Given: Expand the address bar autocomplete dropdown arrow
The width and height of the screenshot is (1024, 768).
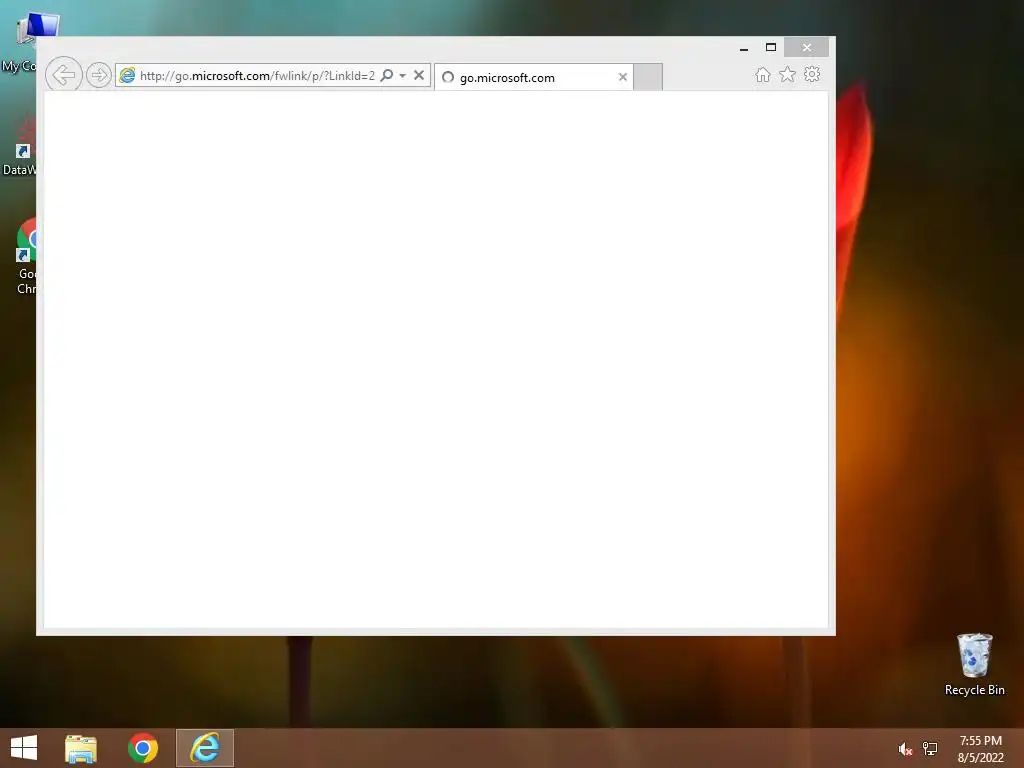Looking at the screenshot, I should (x=403, y=76).
